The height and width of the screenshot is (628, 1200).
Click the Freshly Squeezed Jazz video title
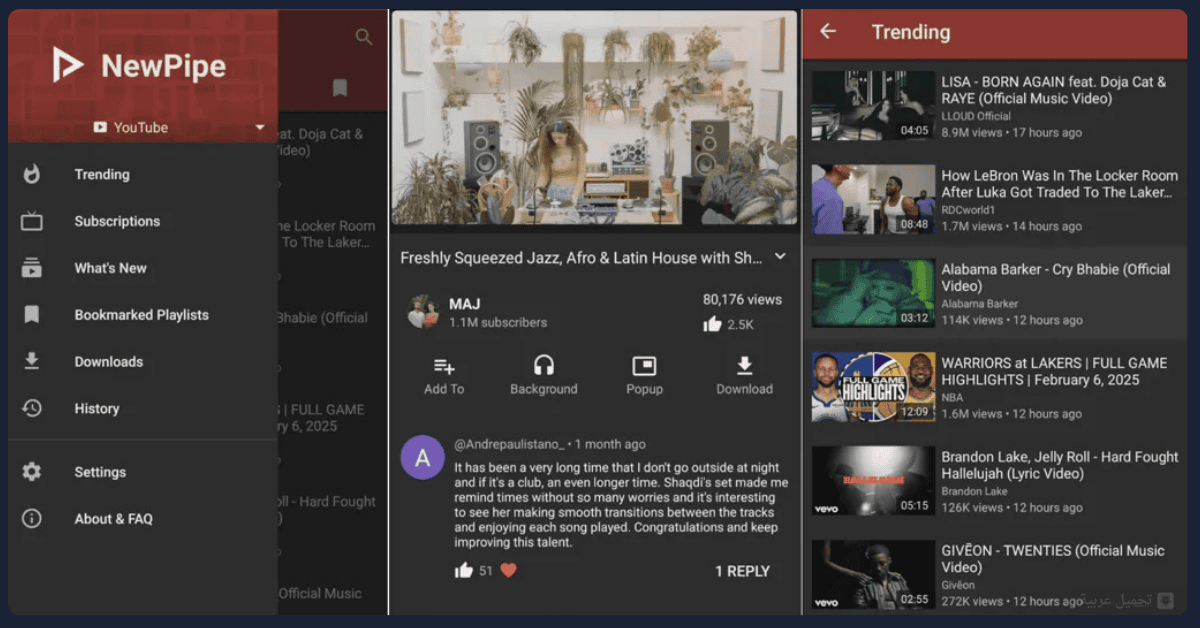(581, 258)
